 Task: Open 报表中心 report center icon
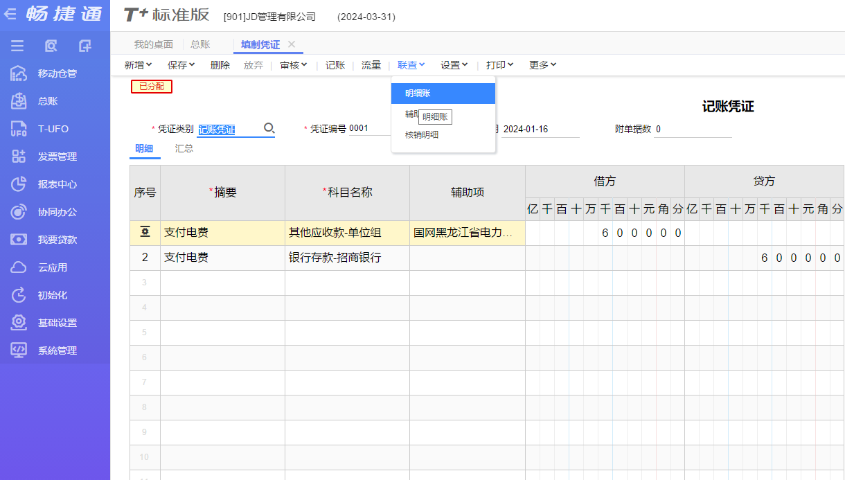(x=18, y=185)
